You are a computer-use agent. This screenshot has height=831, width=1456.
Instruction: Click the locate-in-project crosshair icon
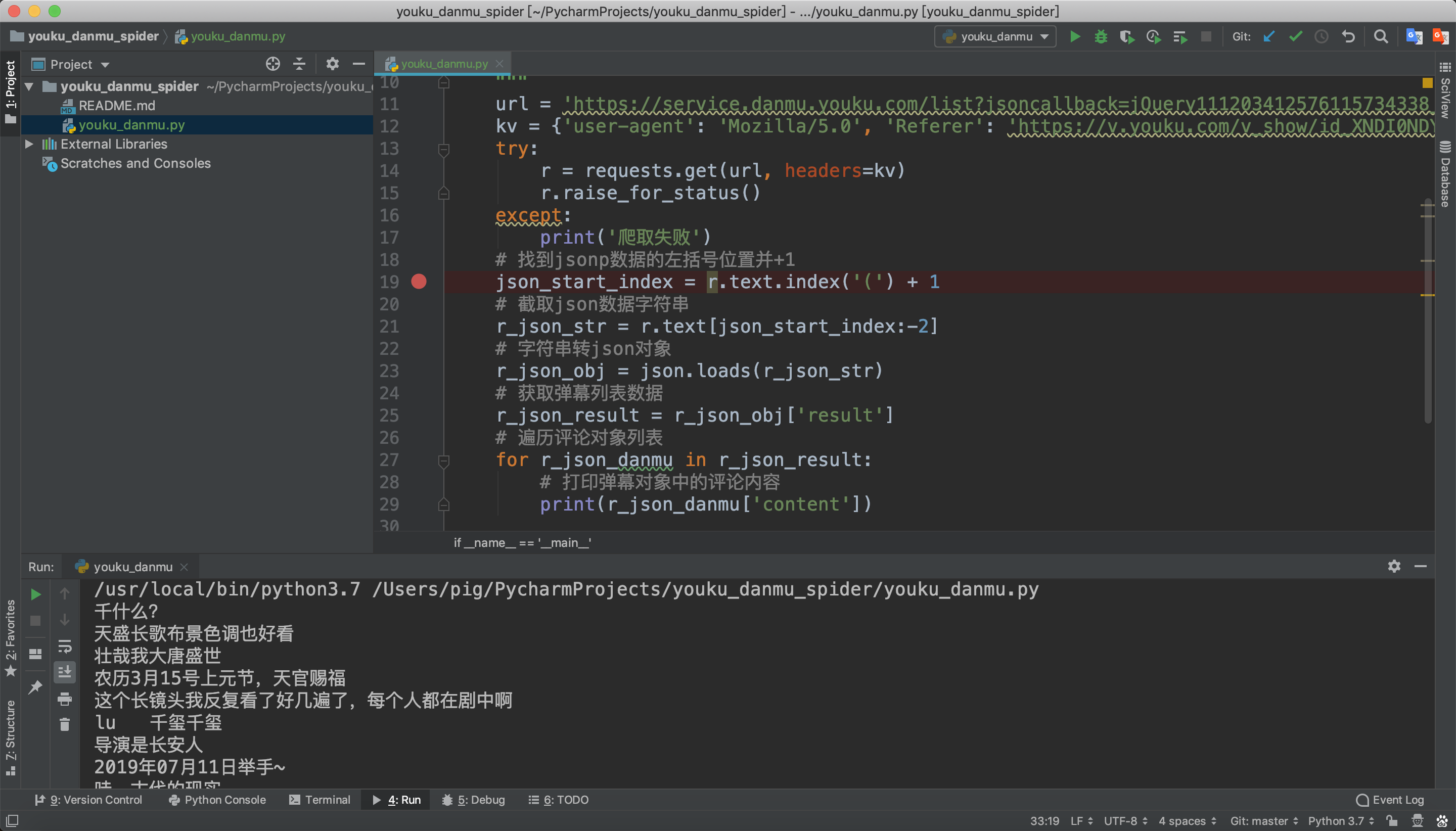pos(273,64)
